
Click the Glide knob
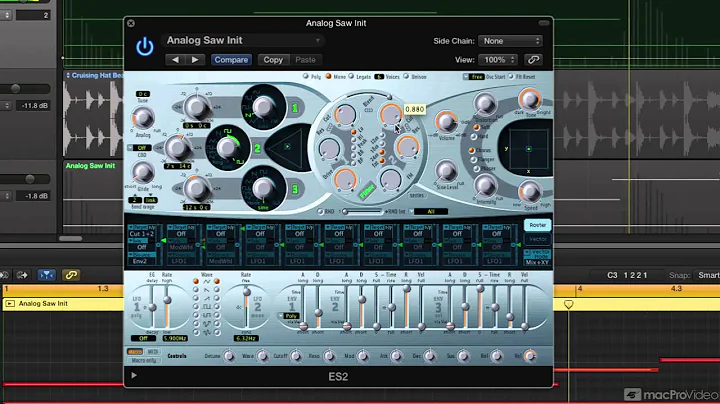click(x=143, y=172)
